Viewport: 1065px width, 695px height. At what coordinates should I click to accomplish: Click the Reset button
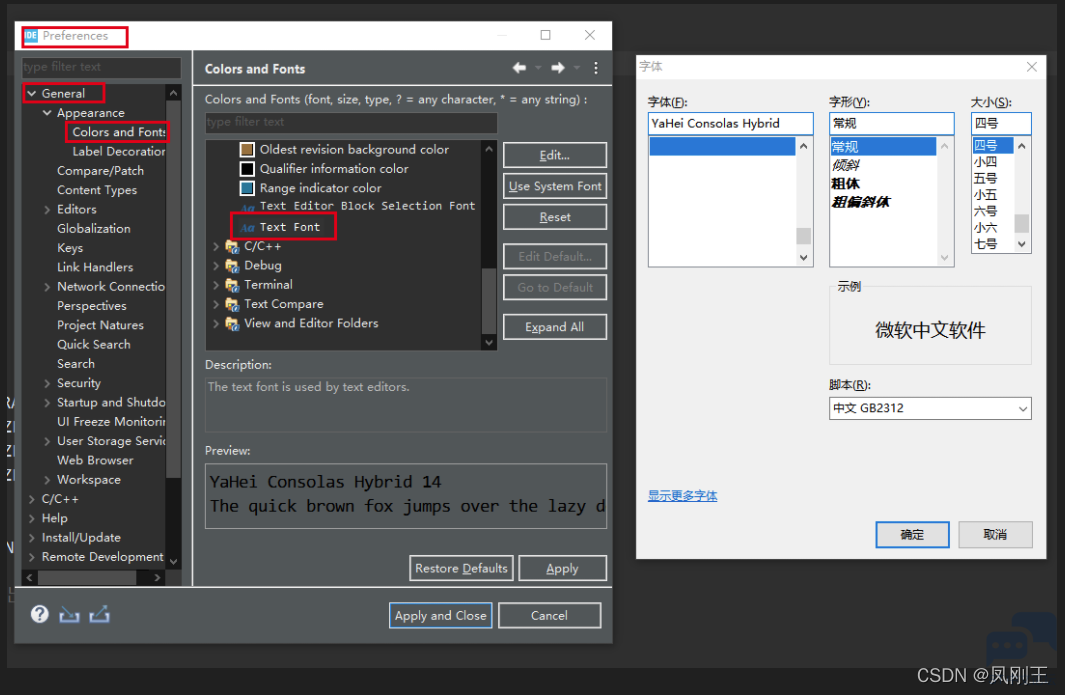tap(555, 217)
